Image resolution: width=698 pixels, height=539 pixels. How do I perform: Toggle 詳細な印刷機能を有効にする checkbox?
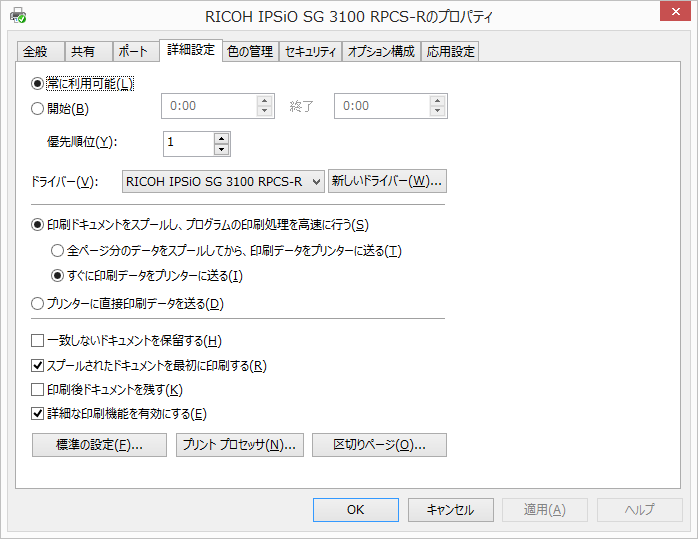tap(37, 414)
